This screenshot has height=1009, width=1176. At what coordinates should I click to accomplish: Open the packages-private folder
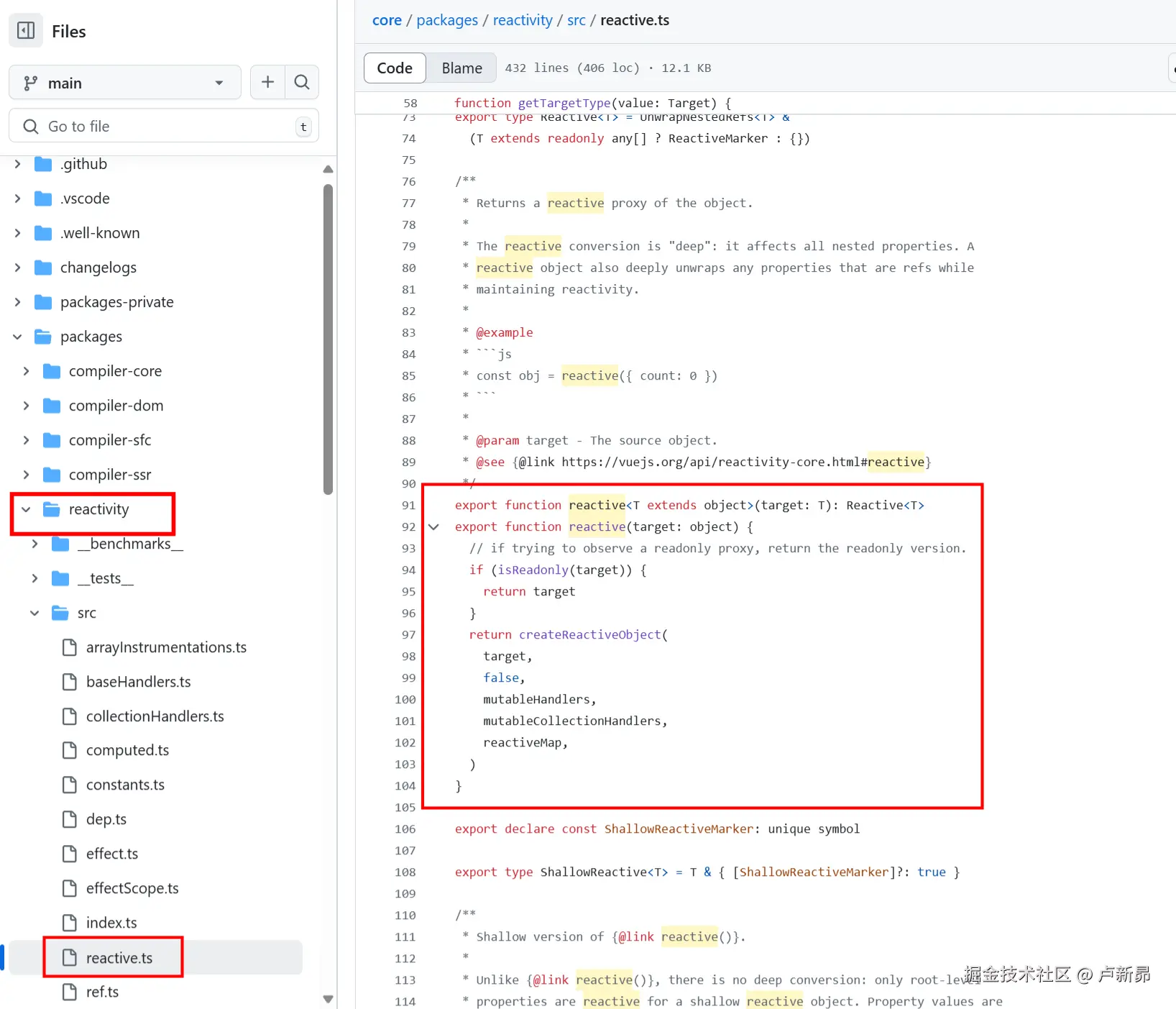(117, 302)
